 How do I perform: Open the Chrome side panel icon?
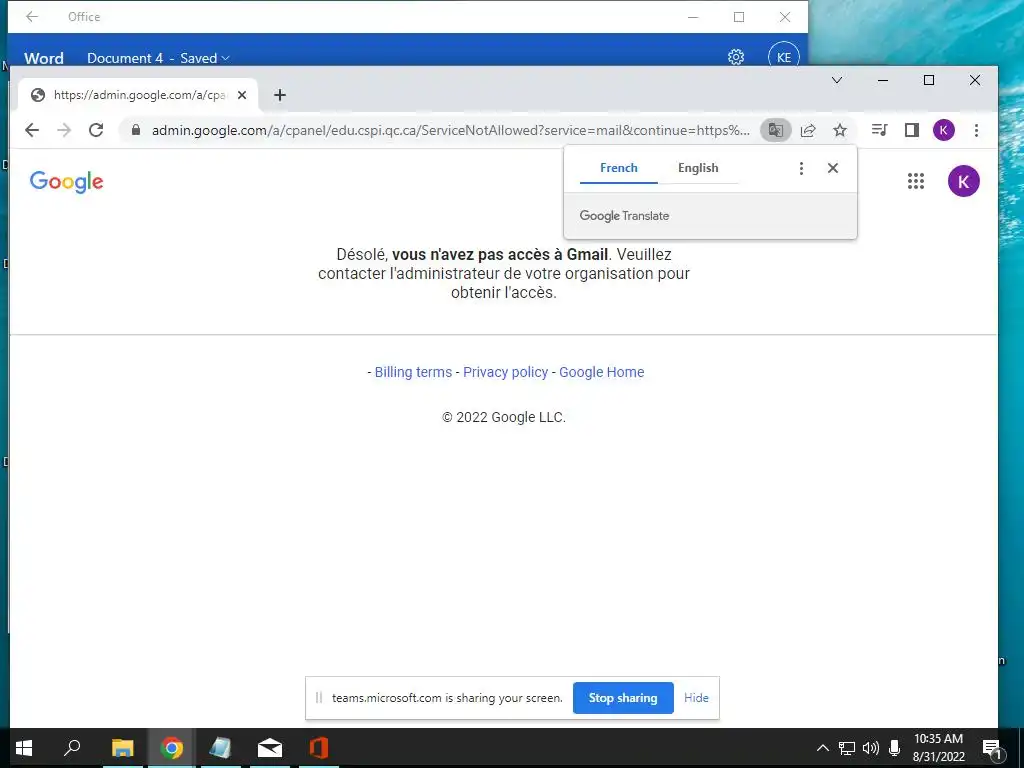click(912, 130)
